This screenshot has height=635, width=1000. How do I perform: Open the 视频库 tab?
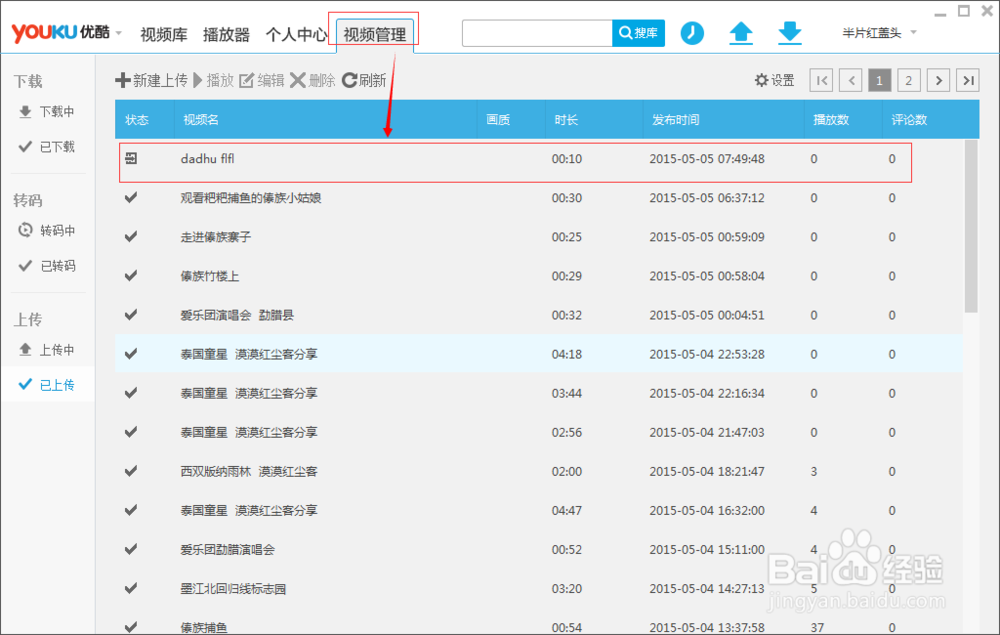pyautogui.click(x=164, y=34)
